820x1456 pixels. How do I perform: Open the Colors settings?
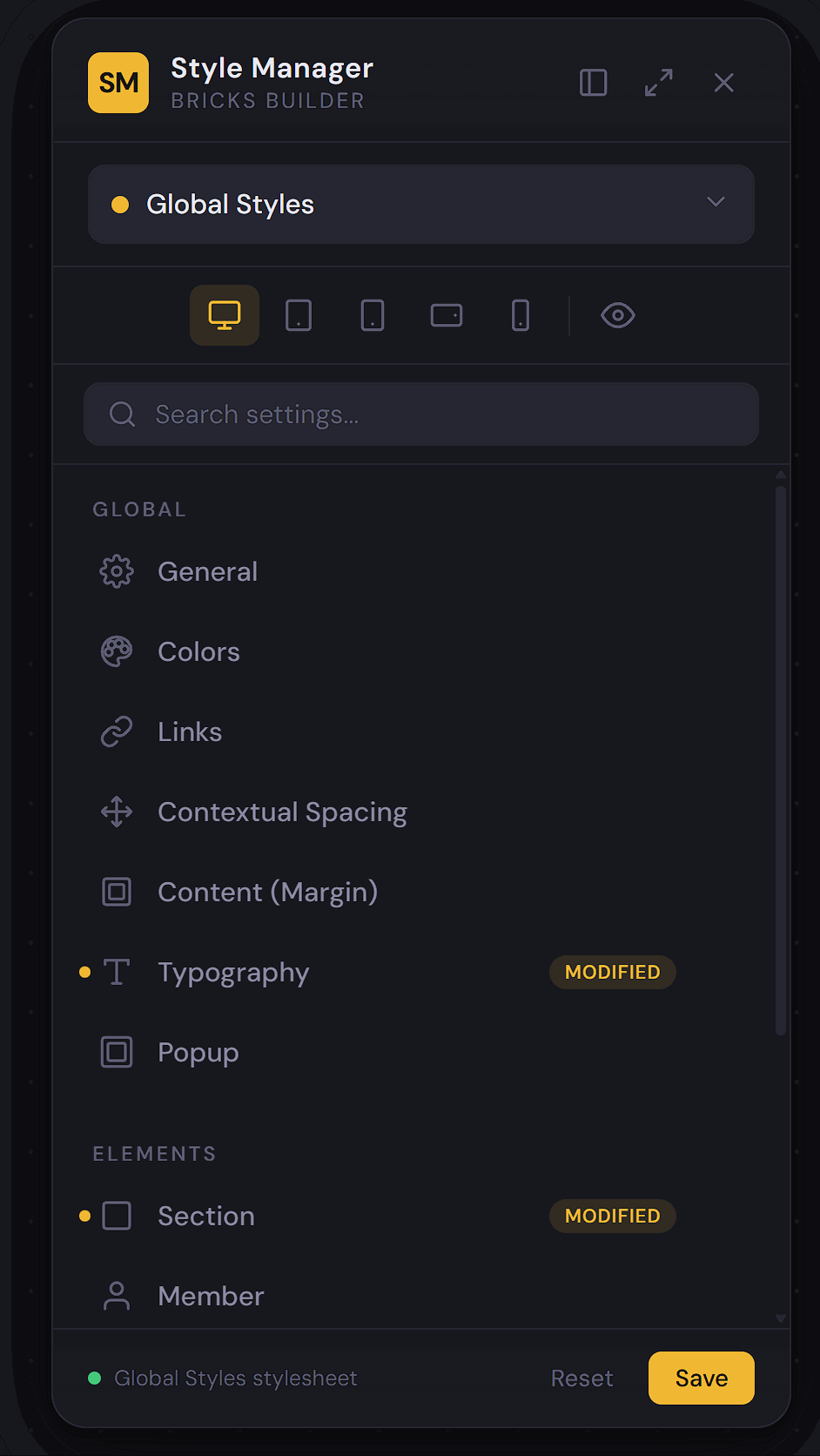pyautogui.click(x=199, y=652)
